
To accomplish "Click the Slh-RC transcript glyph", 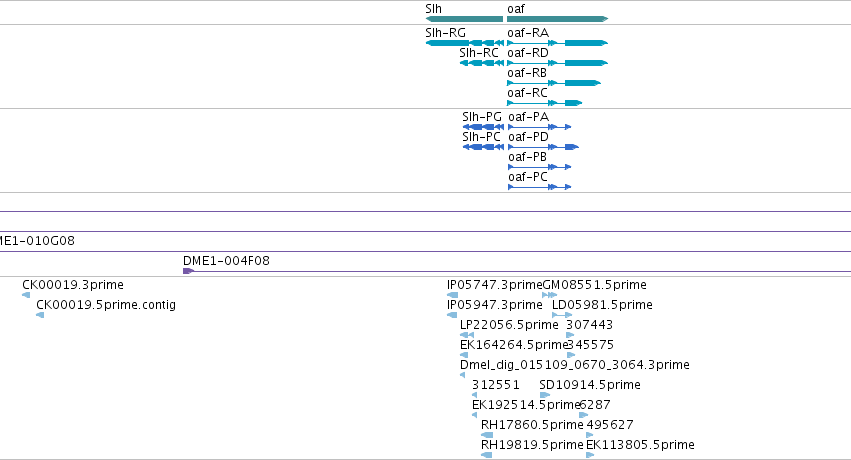I will pyautogui.click(x=481, y=63).
